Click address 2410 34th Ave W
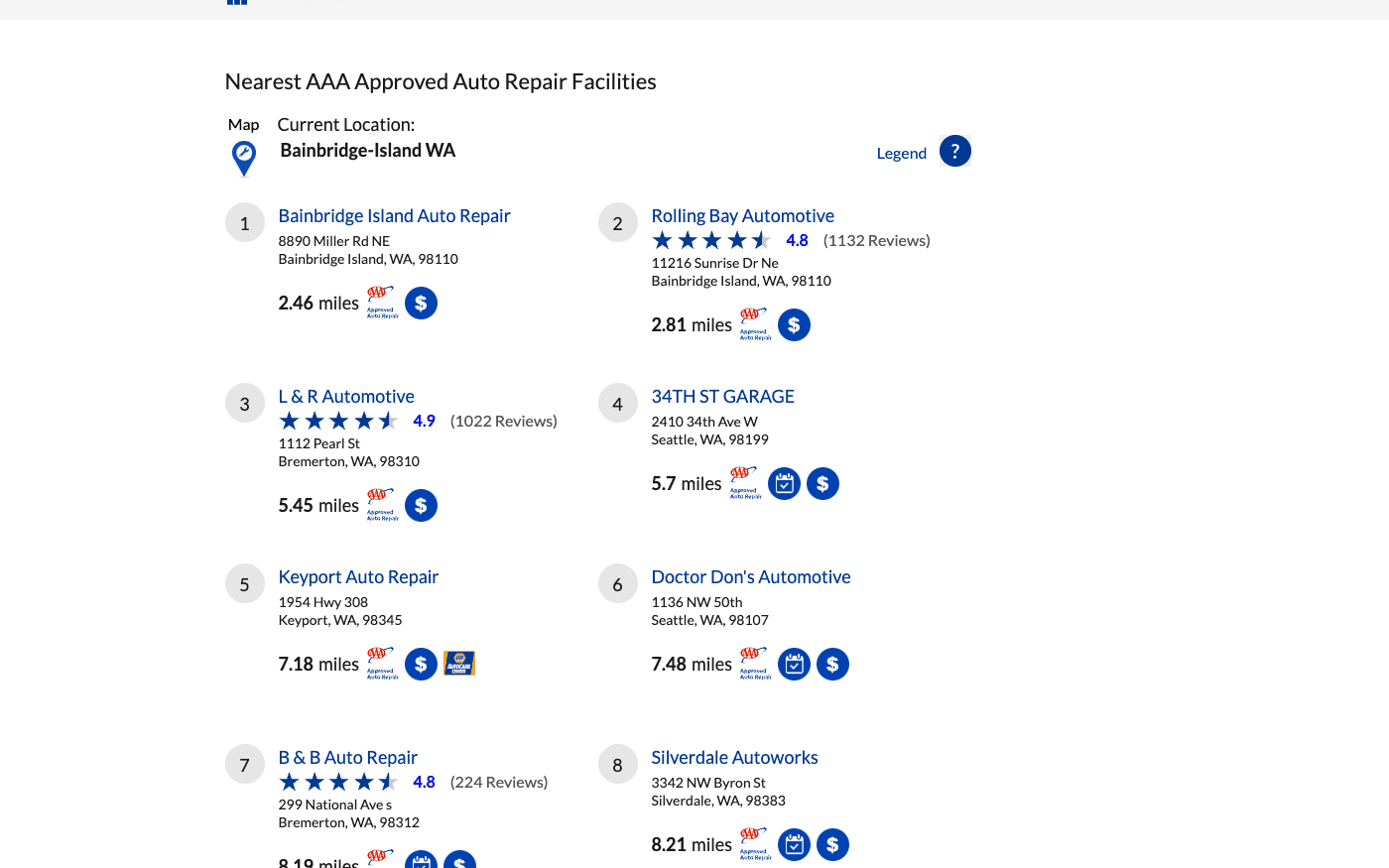Image resolution: width=1389 pixels, height=868 pixels. tap(704, 422)
